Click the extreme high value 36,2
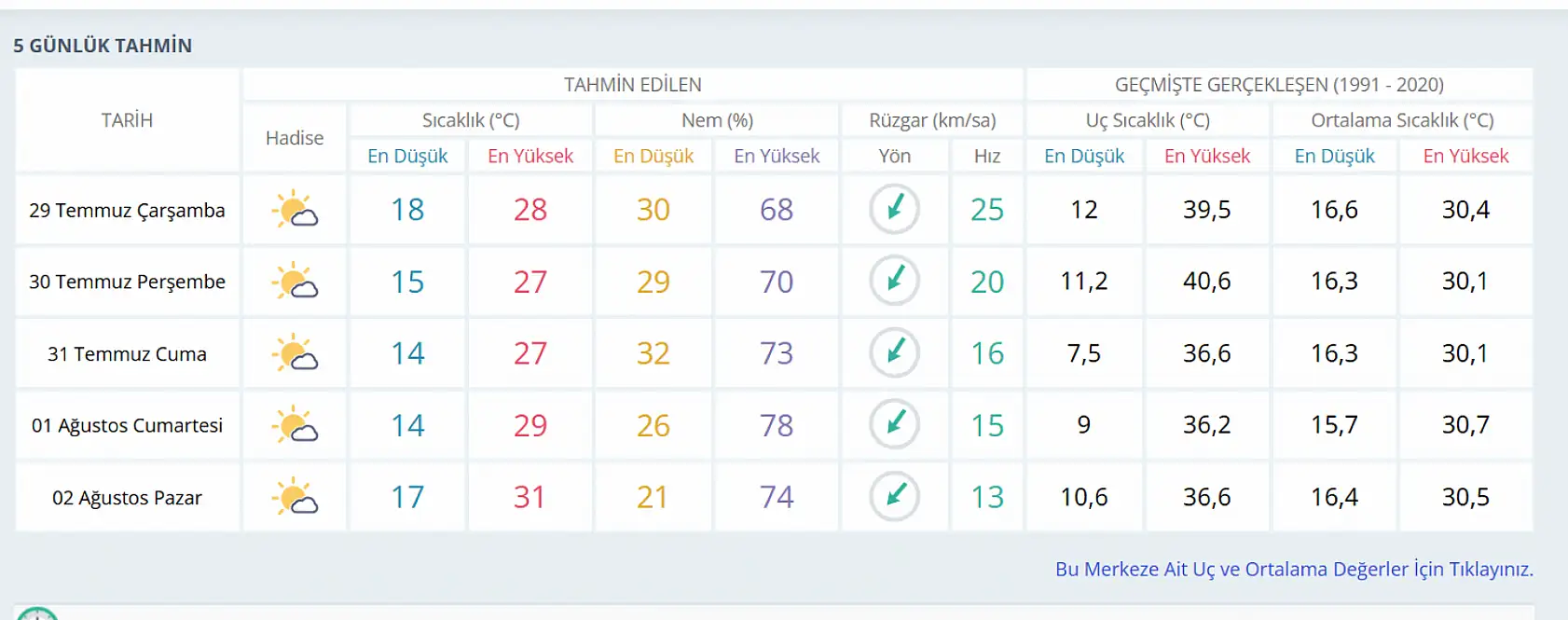This screenshot has height=620, width=1568. point(1207,425)
